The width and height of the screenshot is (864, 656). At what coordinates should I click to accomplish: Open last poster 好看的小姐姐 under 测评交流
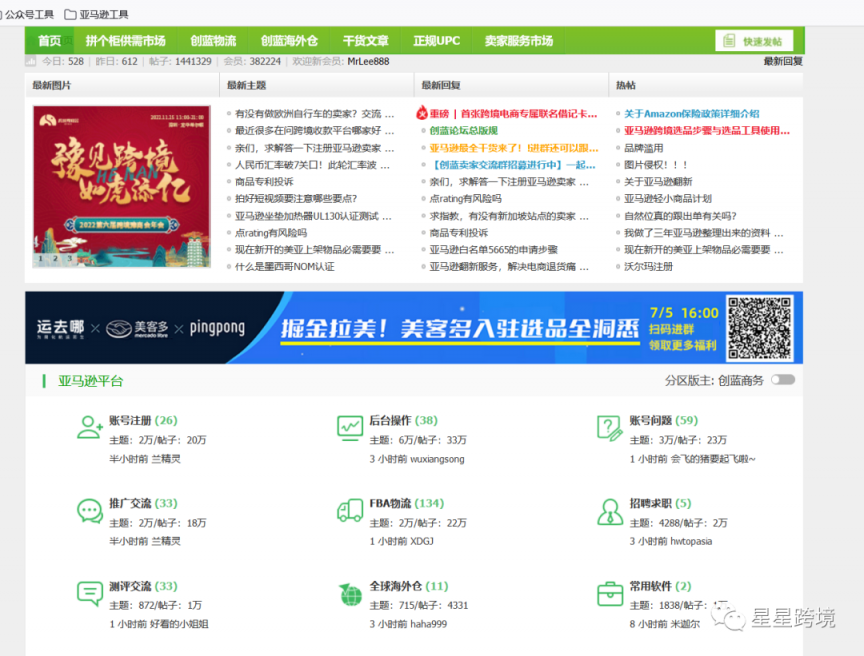(x=179, y=624)
